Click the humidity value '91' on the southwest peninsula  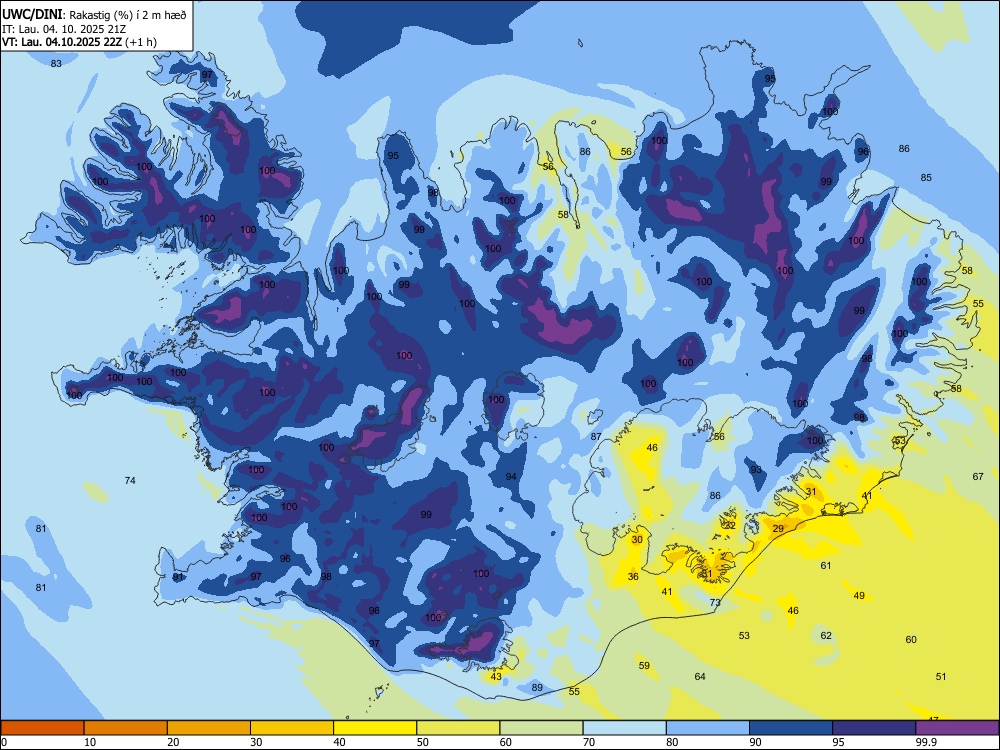point(178,577)
